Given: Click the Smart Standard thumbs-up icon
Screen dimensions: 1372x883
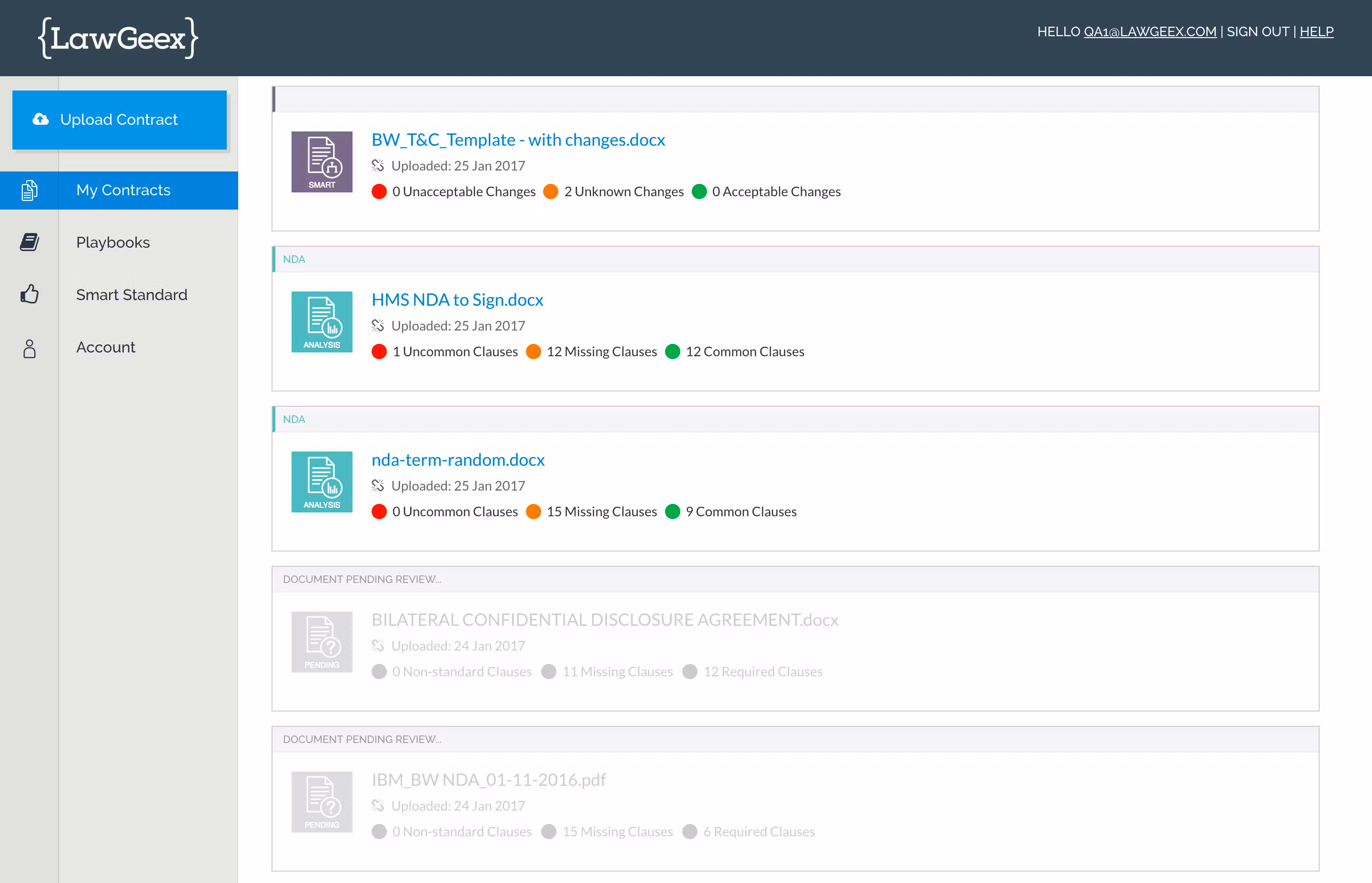Looking at the screenshot, I should click(x=29, y=295).
